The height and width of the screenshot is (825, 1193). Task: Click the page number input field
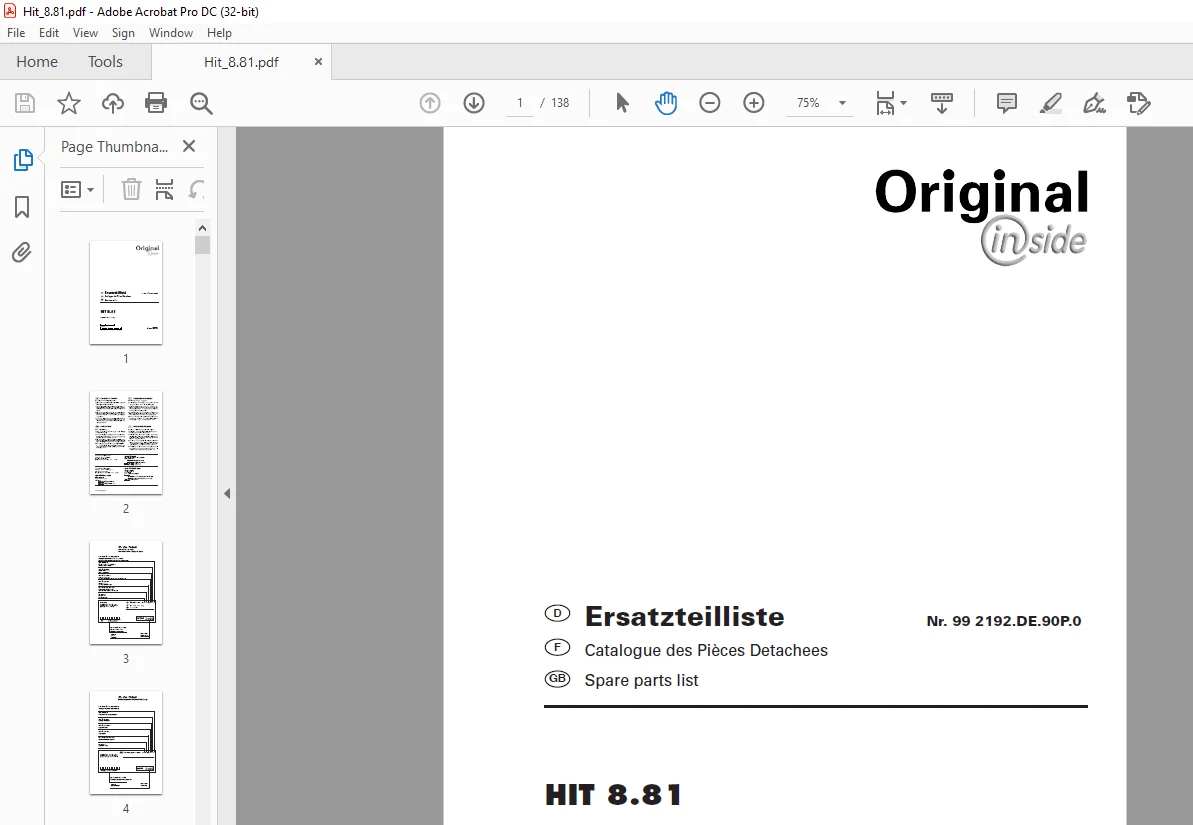(520, 103)
